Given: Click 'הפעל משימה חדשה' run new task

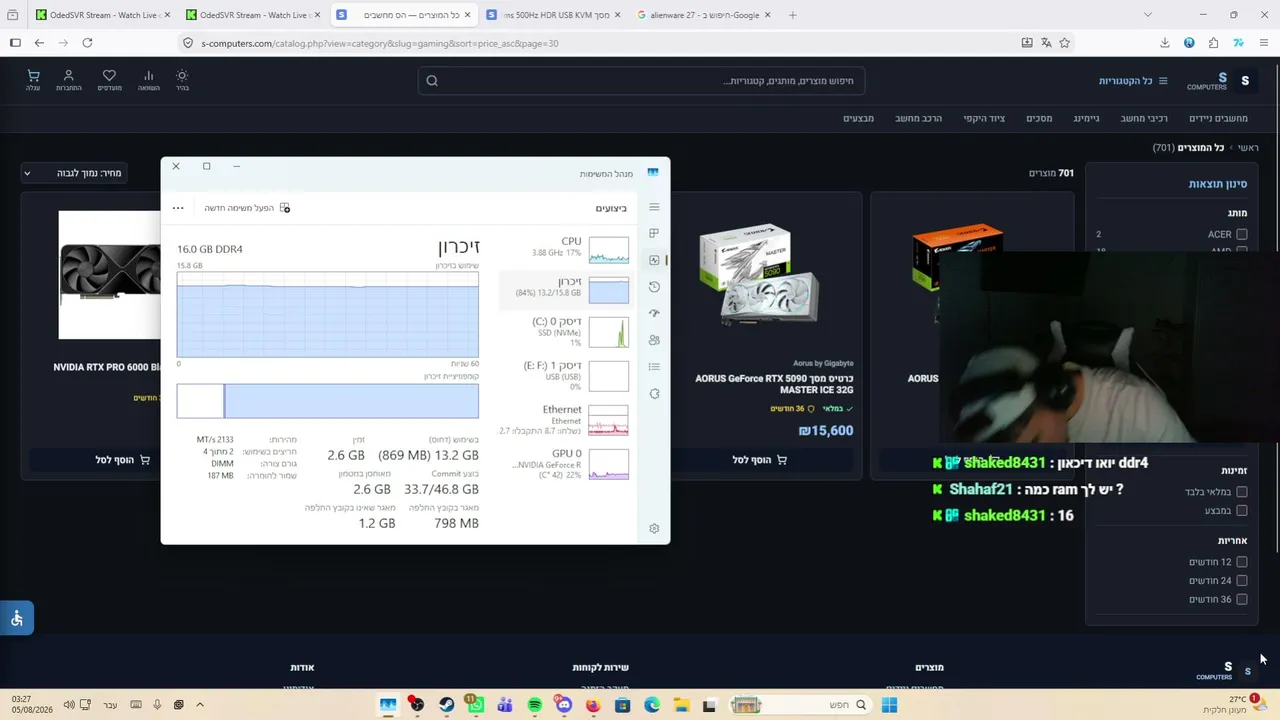Looking at the screenshot, I should (247, 208).
